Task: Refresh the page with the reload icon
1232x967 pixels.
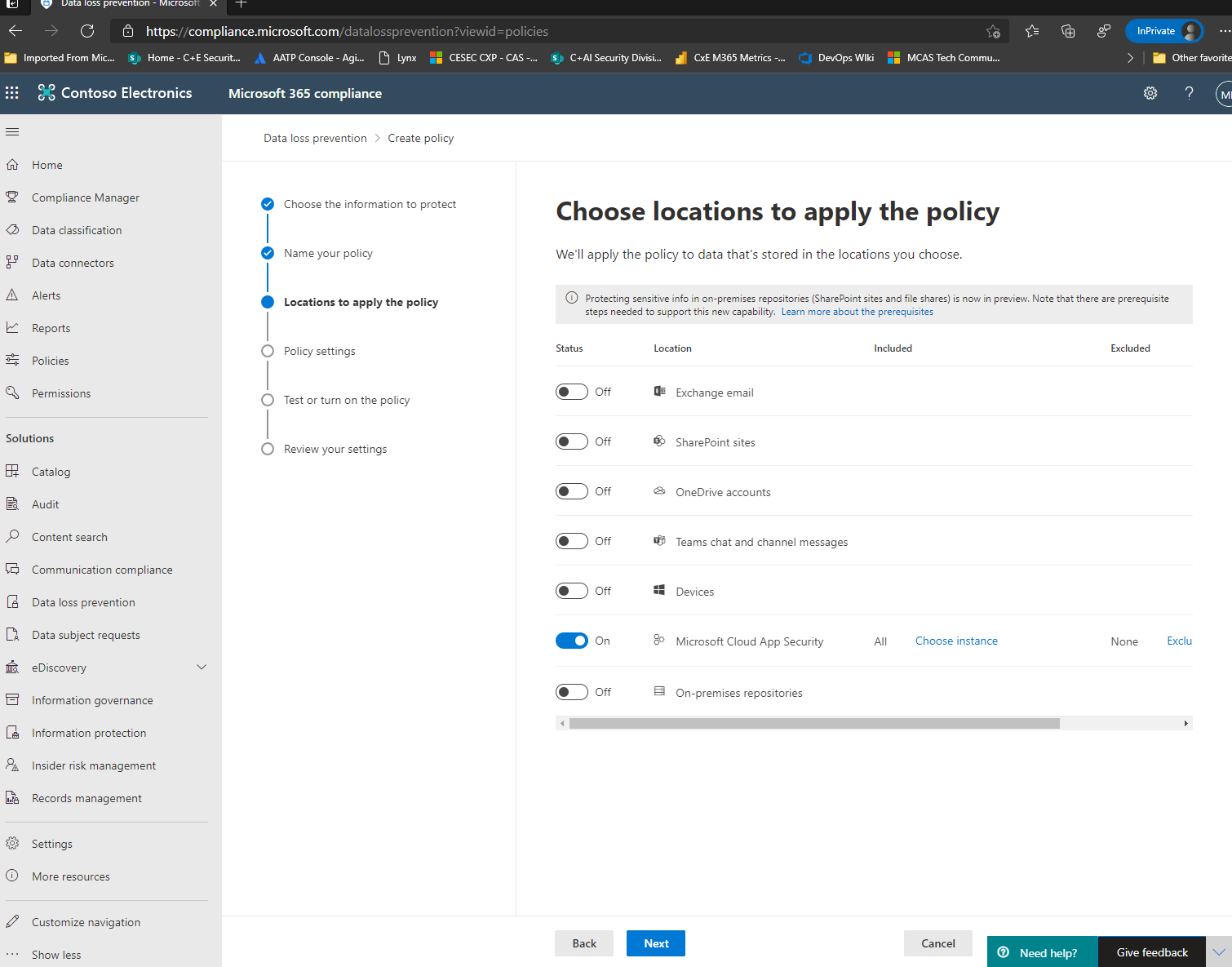Action: pos(87,31)
